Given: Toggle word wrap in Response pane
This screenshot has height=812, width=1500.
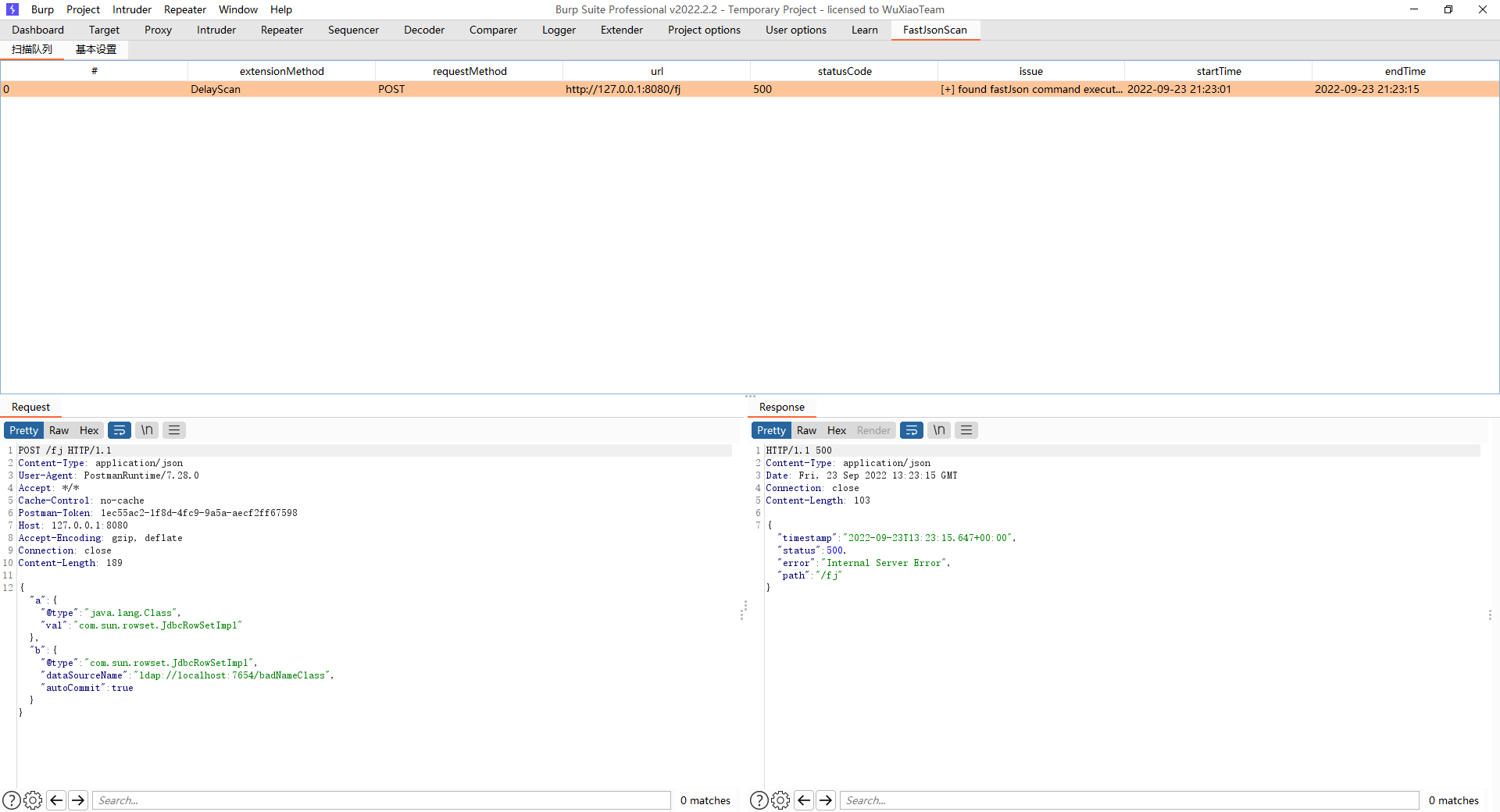Looking at the screenshot, I should 912,430.
